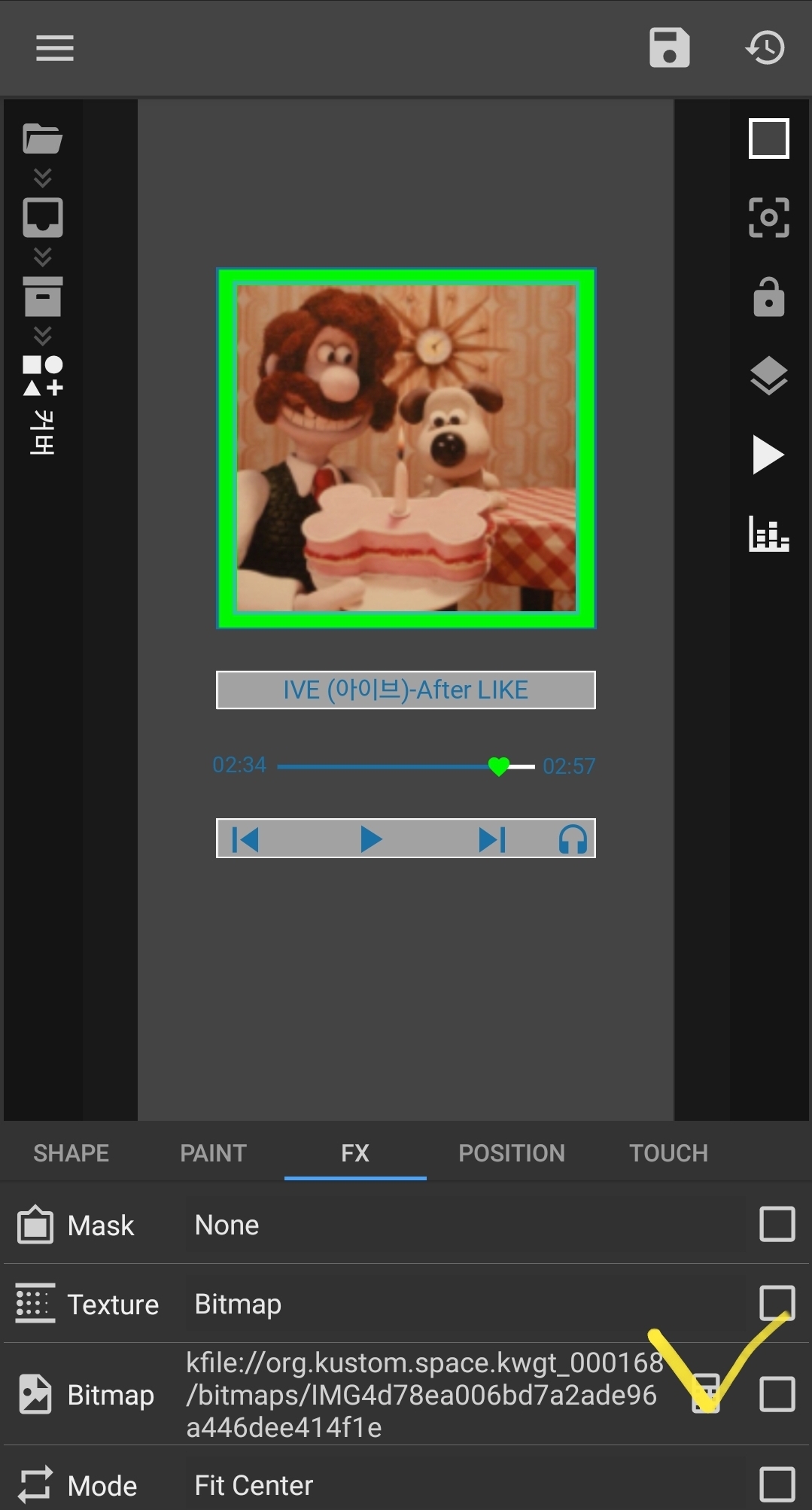Viewport: 812px width, 1510px height.
Task: Select the shape item breadcrumb icon
Action: (x=42, y=375)
